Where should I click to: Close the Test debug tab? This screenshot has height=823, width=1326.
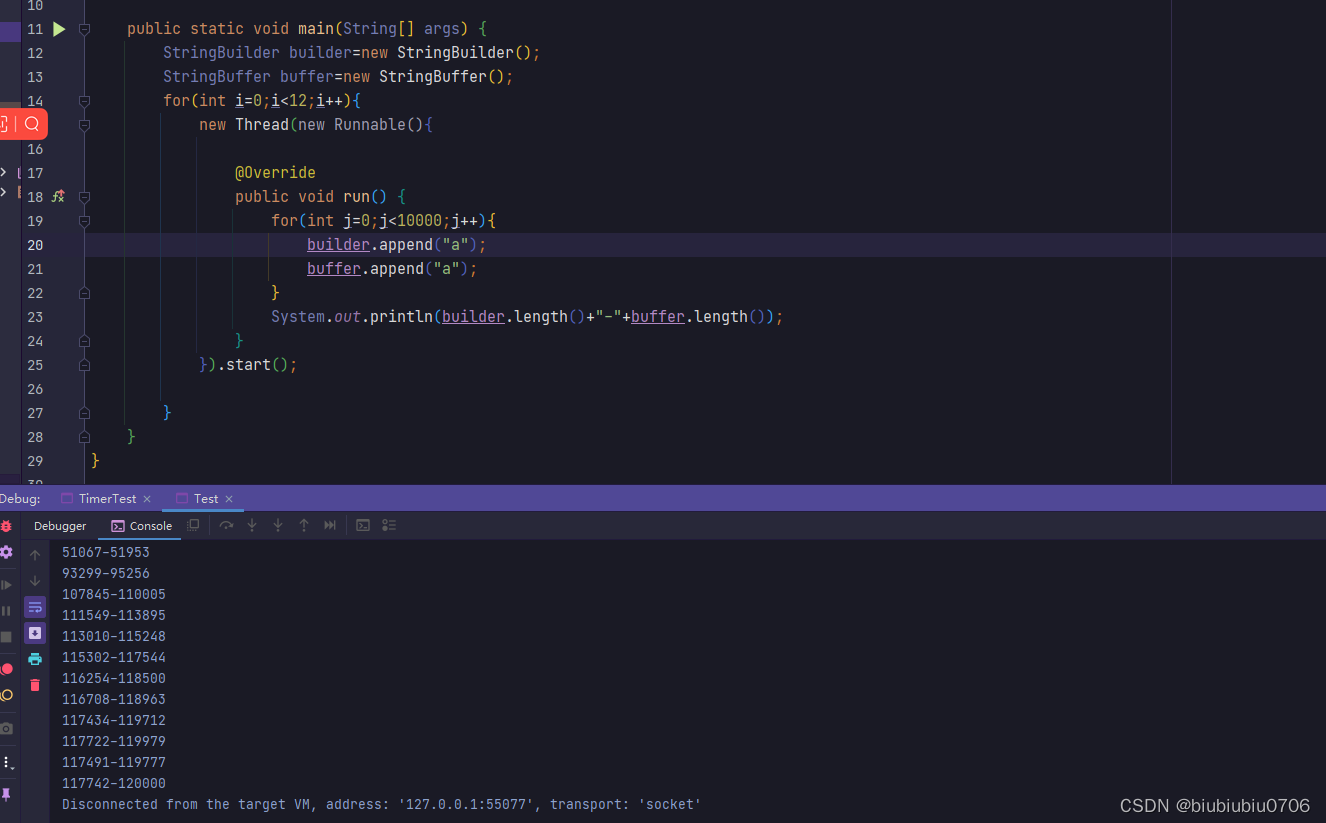pos(230,498)
